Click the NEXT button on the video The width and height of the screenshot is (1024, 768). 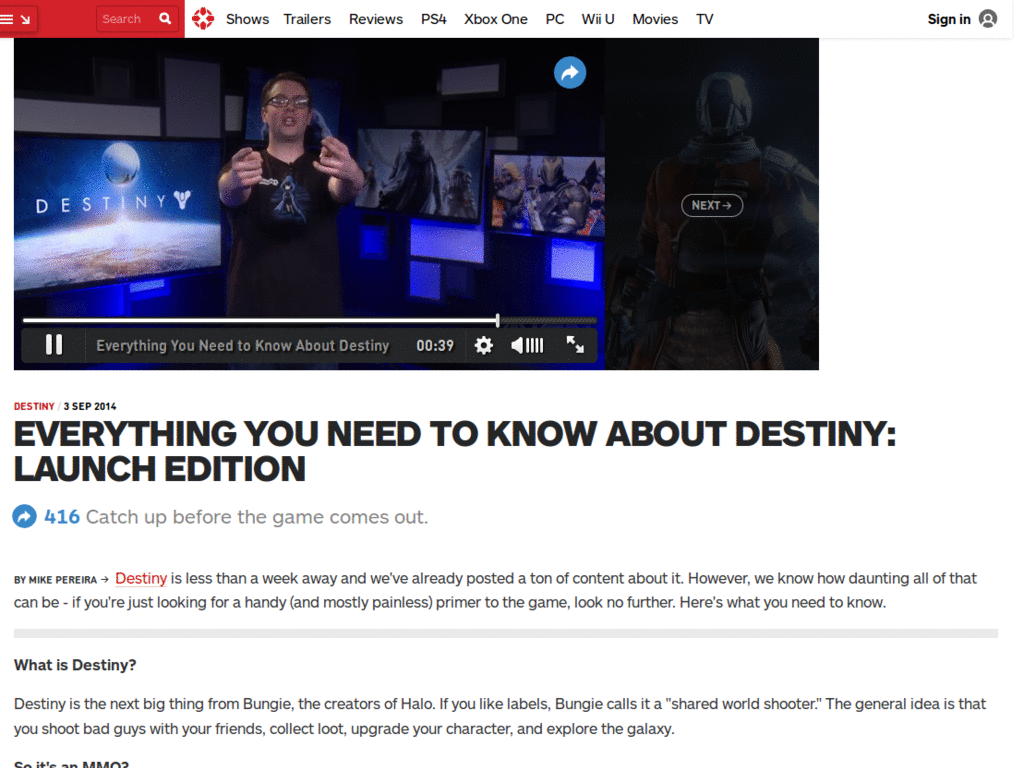click(x=711, y=205)
